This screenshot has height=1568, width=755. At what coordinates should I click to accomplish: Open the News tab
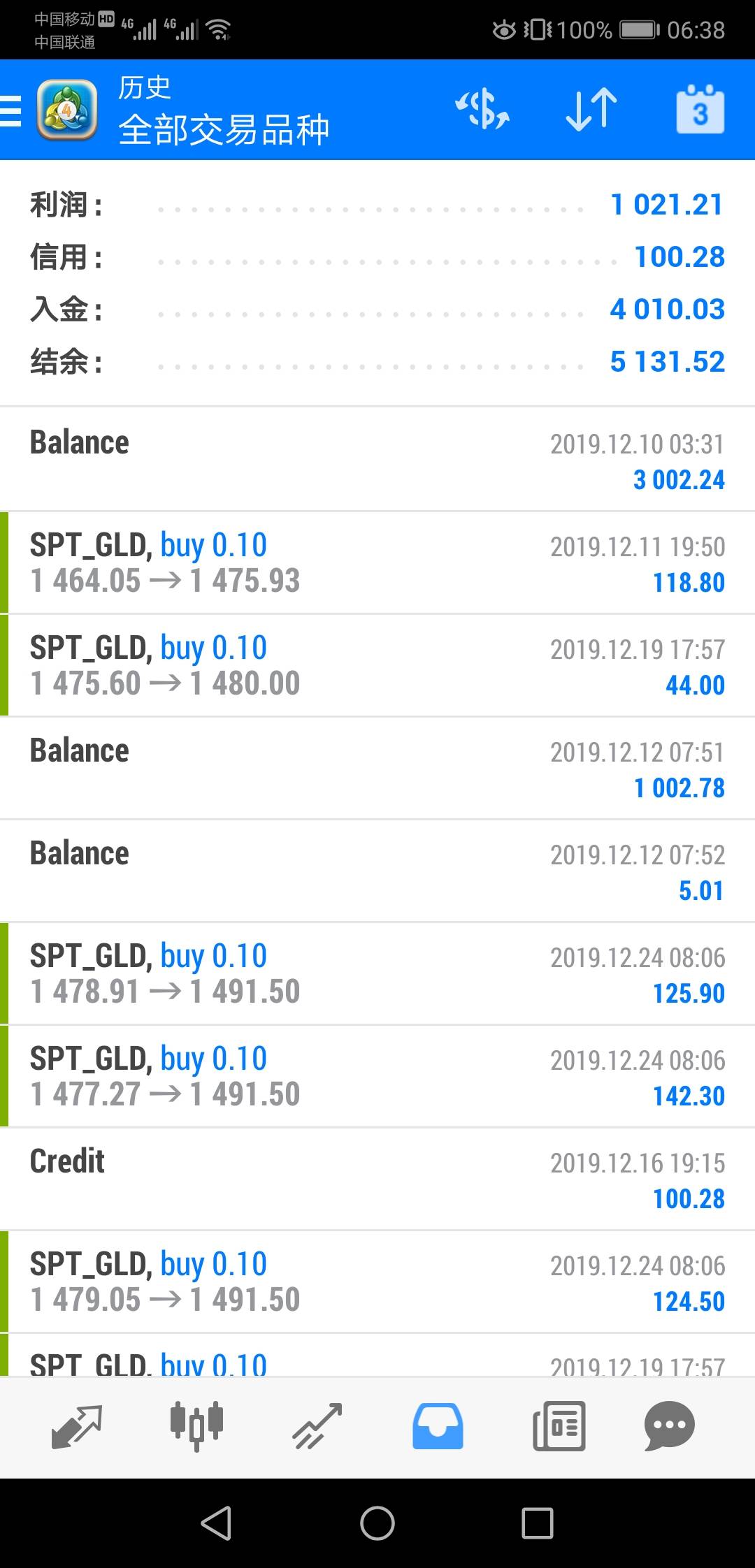coord(559,1426)
